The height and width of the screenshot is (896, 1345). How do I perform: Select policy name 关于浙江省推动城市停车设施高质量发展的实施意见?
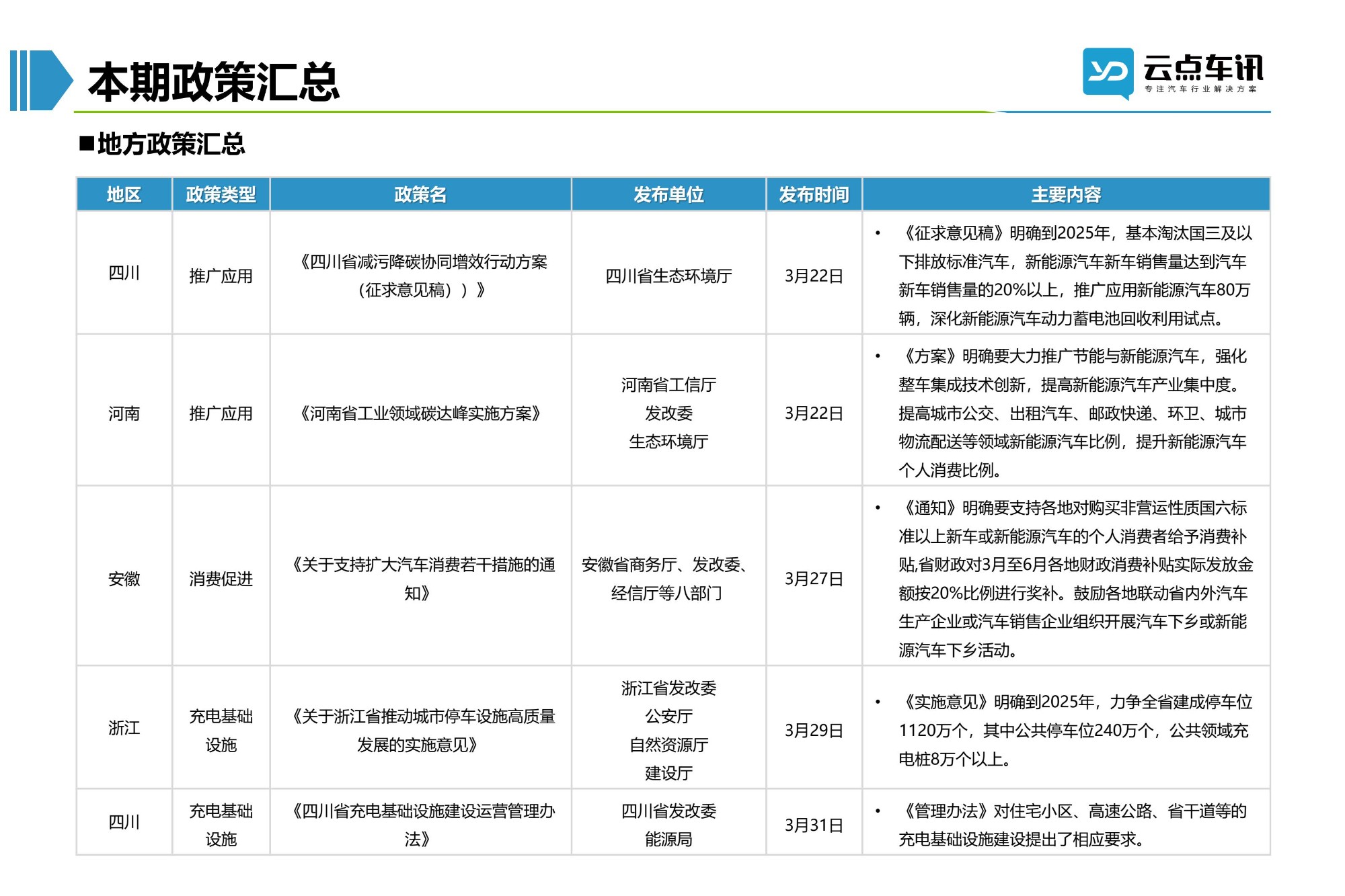pos(421,731)
